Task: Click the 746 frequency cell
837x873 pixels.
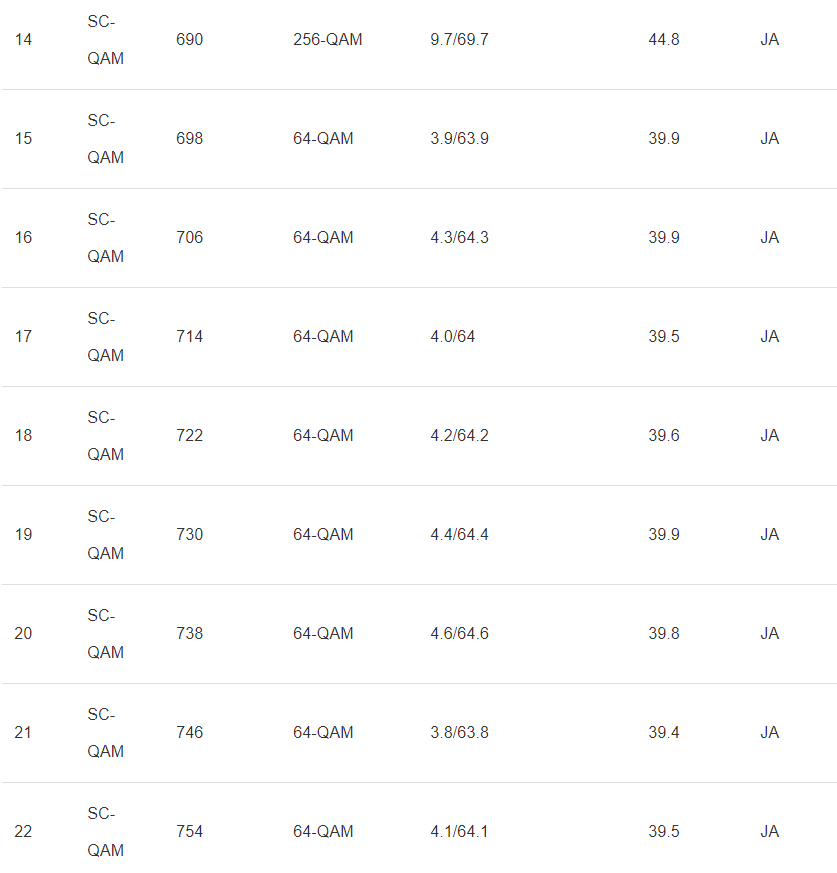Action: (x=189, y=733)
